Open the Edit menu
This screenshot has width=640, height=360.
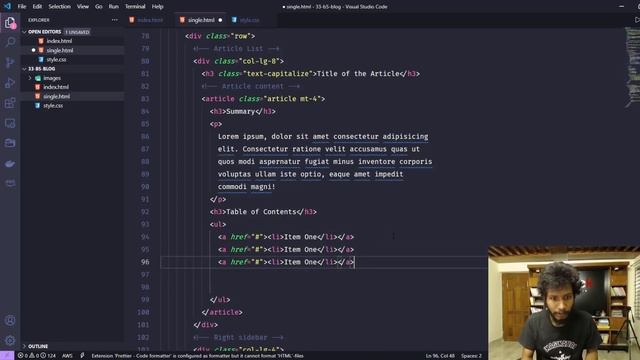tap(37, 7)
